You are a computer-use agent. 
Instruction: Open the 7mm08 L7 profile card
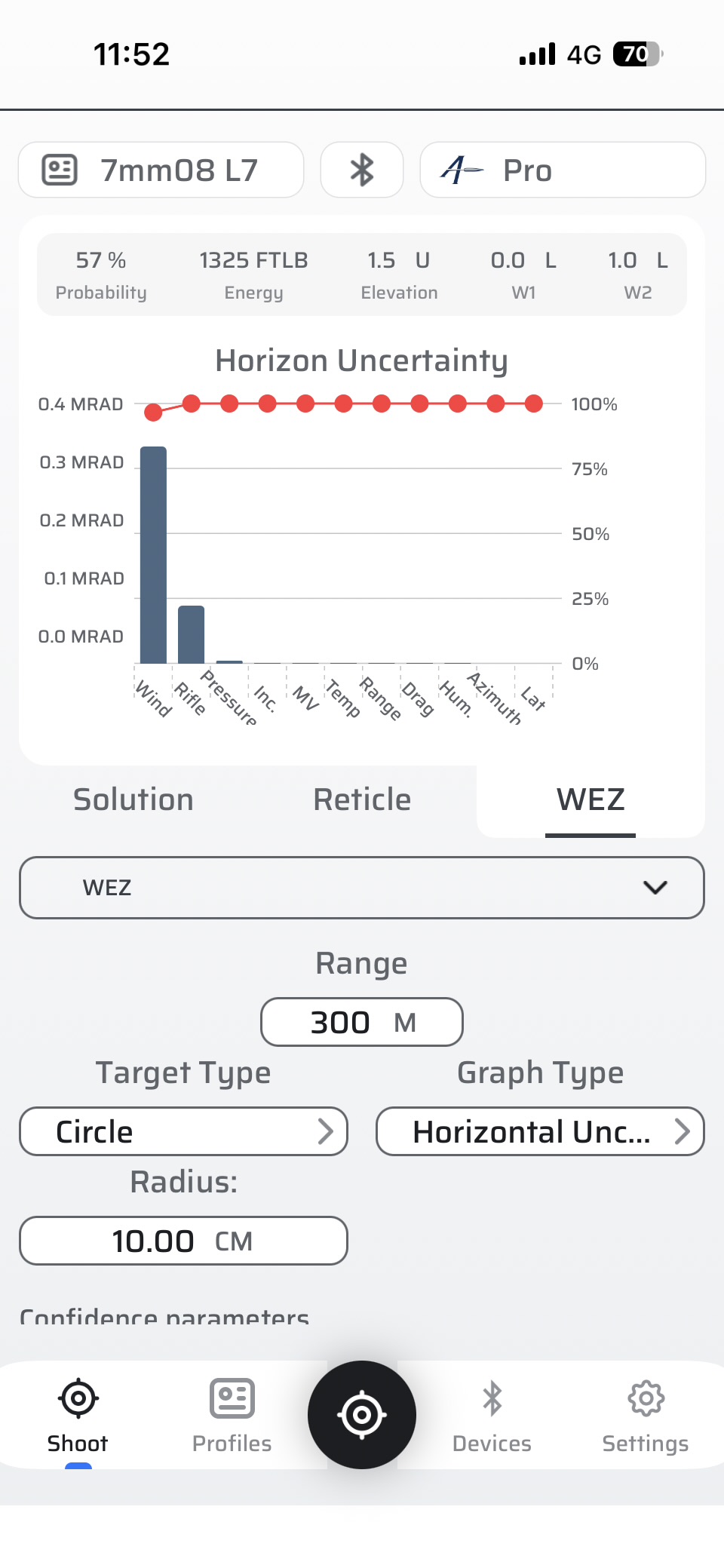(161, 170)
